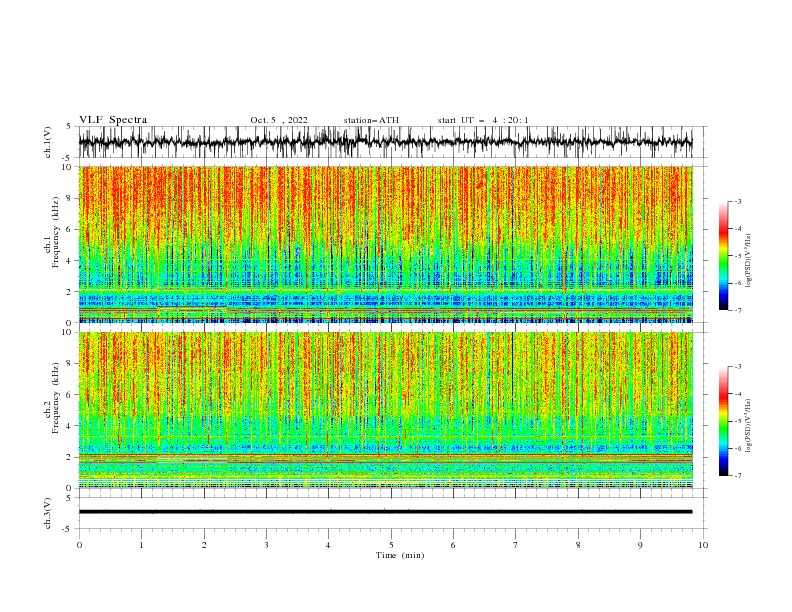Click time axis tick label "9"
The width and height of the screenshot is (792, 612).
pos(640,545)
